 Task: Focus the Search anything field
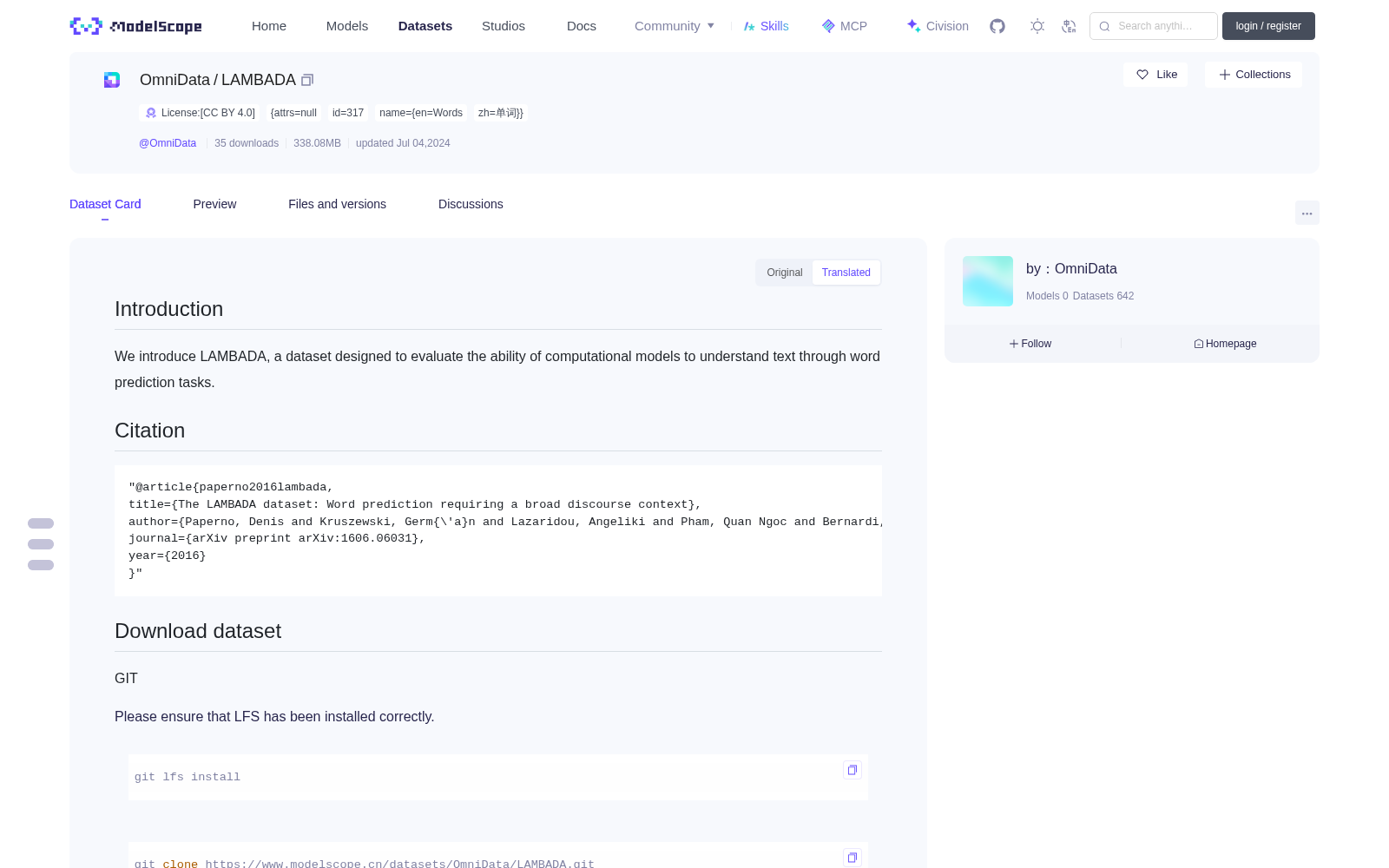(1154, 26)
